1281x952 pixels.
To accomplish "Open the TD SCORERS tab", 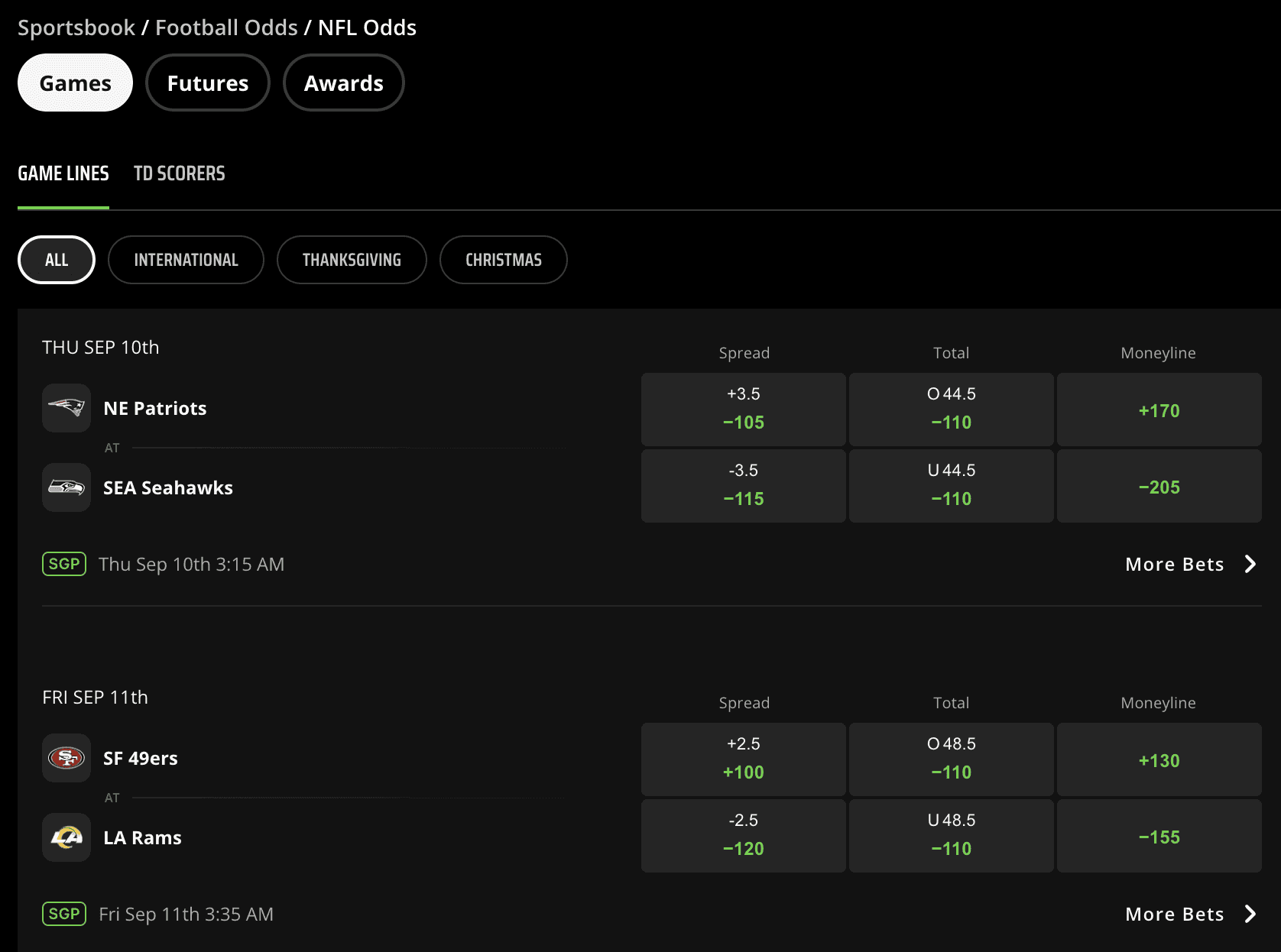I will click(x=180, y=173).
